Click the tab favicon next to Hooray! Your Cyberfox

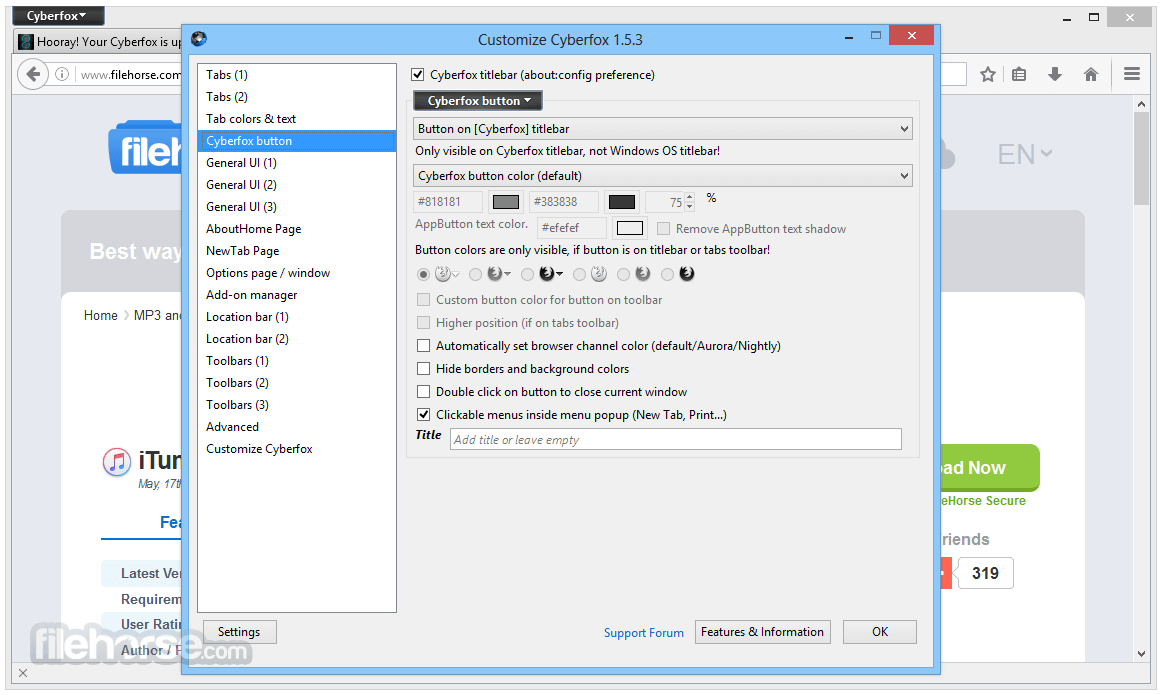click(26, 41)
